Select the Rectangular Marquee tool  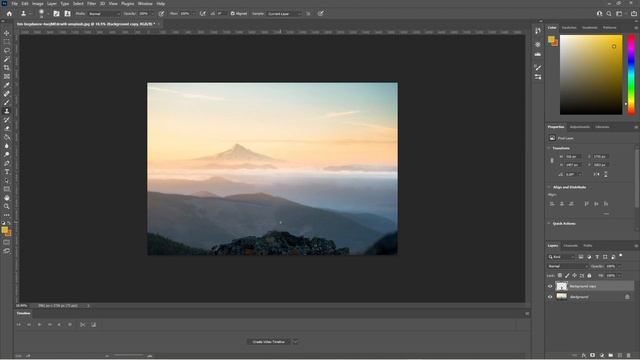pos(7,42)
